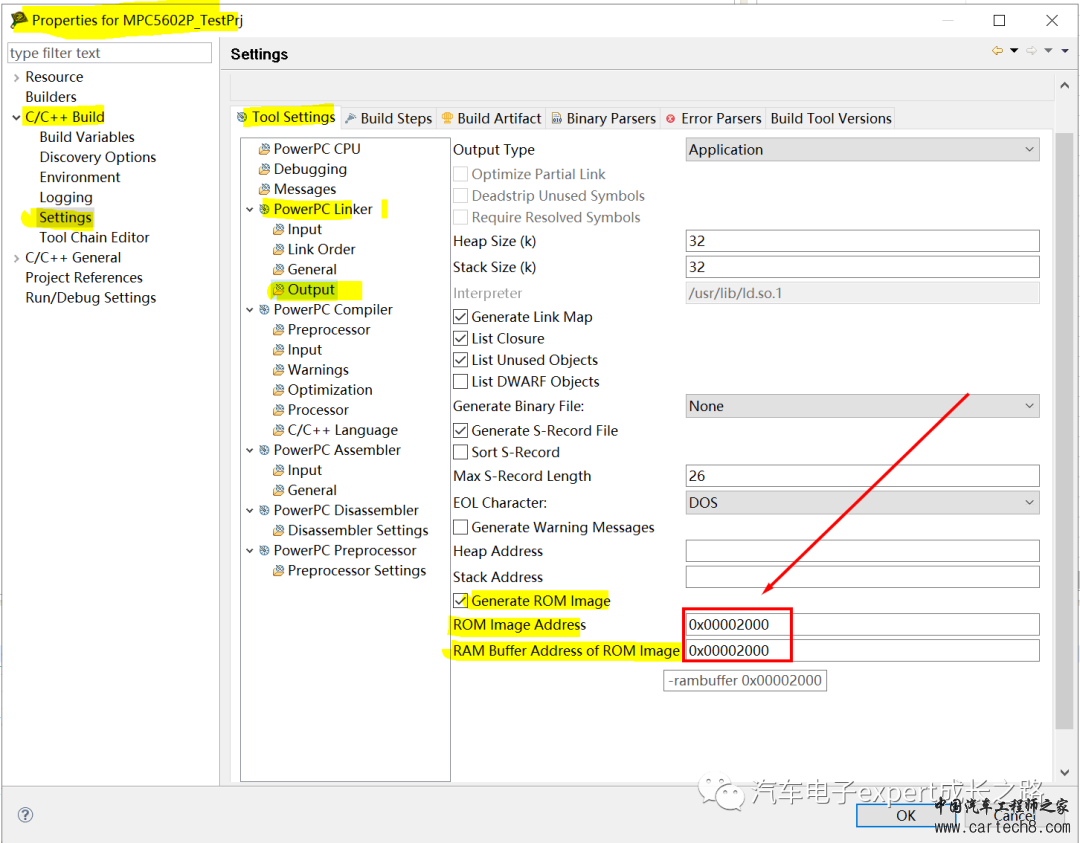Toggle List Unused Objects checkbox
Screen dimensions: 1080x843
pyautogui.click(x=461, y=360)
